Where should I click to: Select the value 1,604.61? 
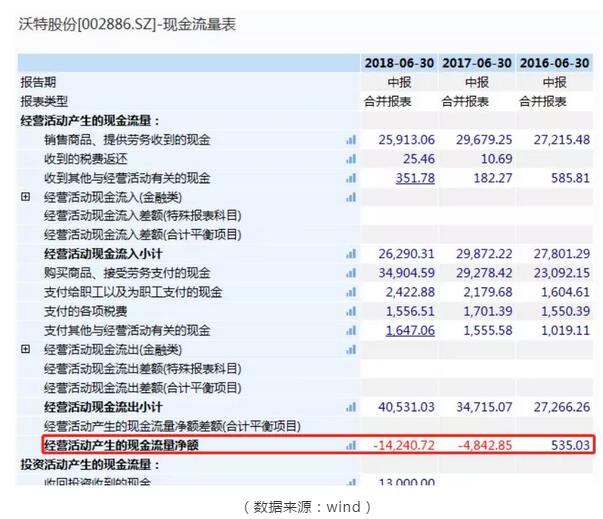566,293
